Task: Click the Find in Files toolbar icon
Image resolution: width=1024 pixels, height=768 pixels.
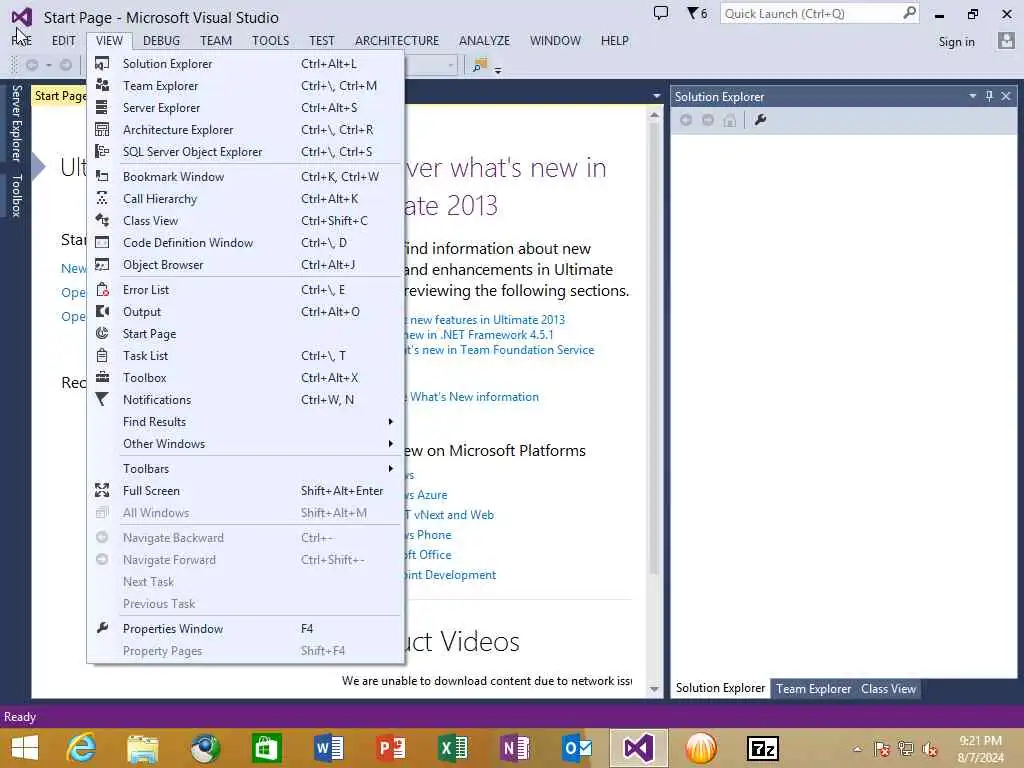Action: tap(480, 65)
